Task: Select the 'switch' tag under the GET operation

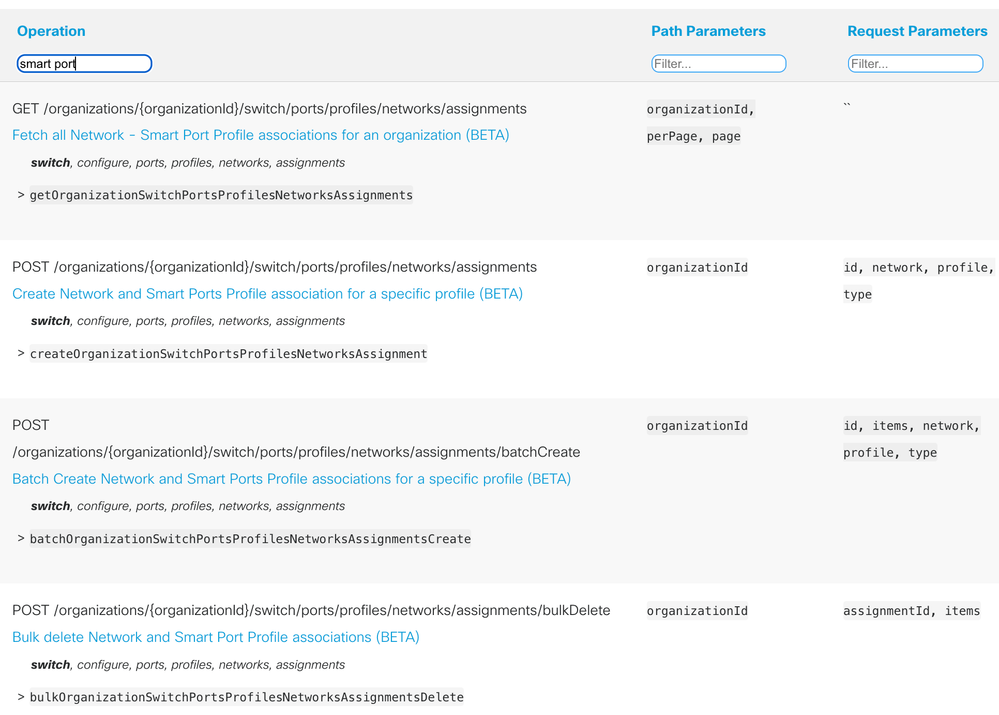Action: coord(50,162)
